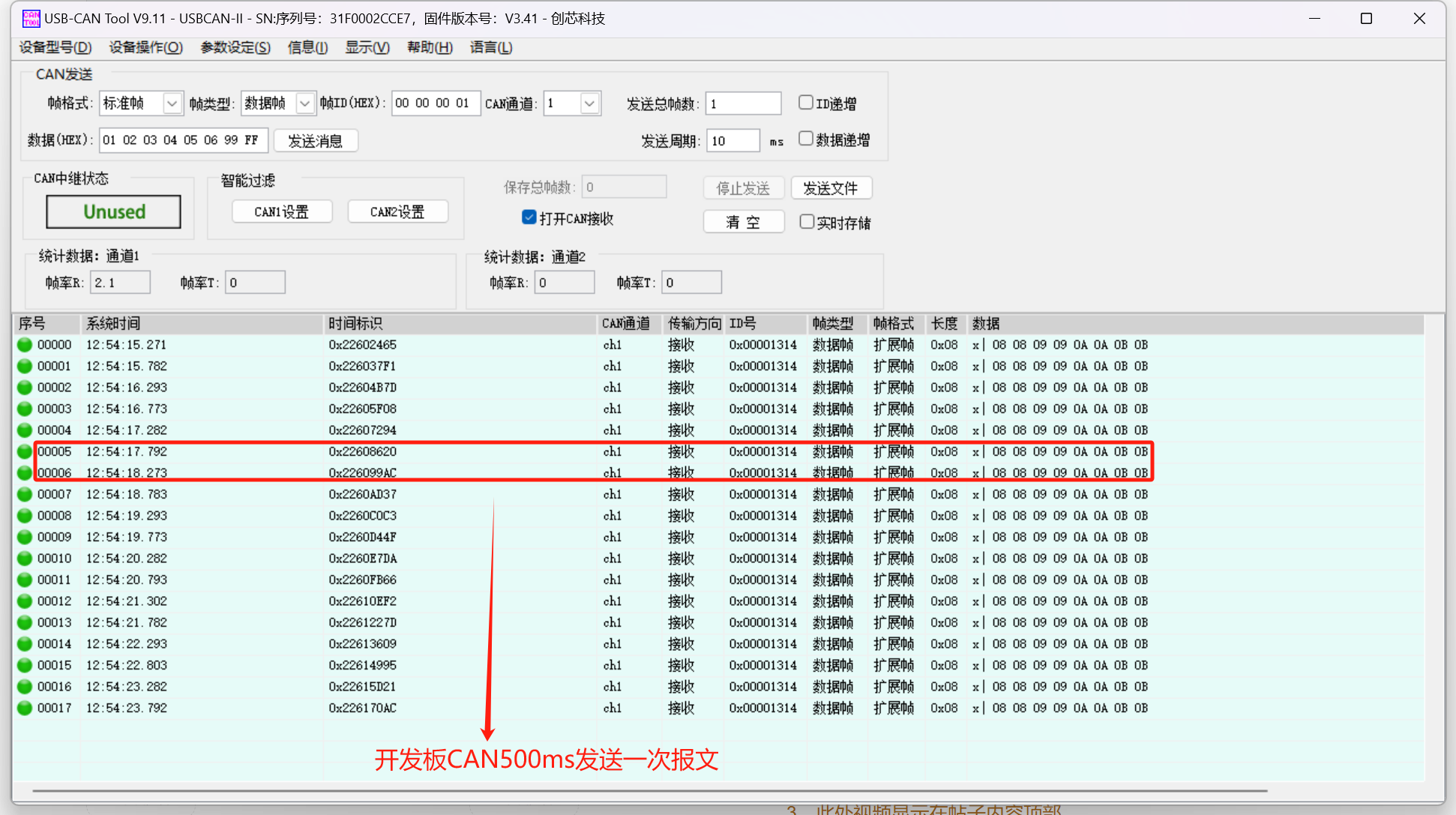
Task: Open CAN2设置 filter settings
Action: tap(397, 212)
